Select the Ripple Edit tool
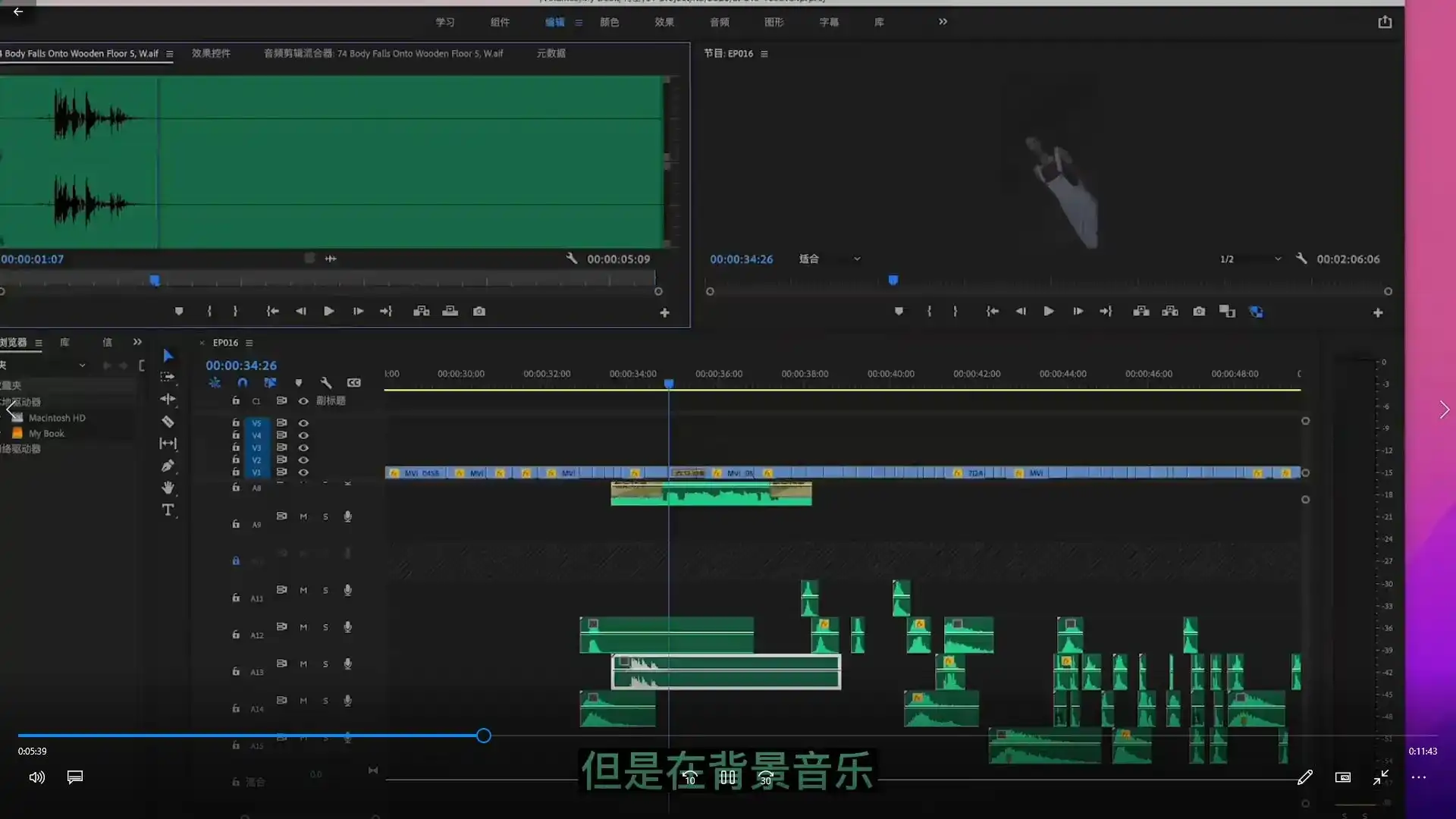The width and height of the screenshot is (1456, 819). 168,399
